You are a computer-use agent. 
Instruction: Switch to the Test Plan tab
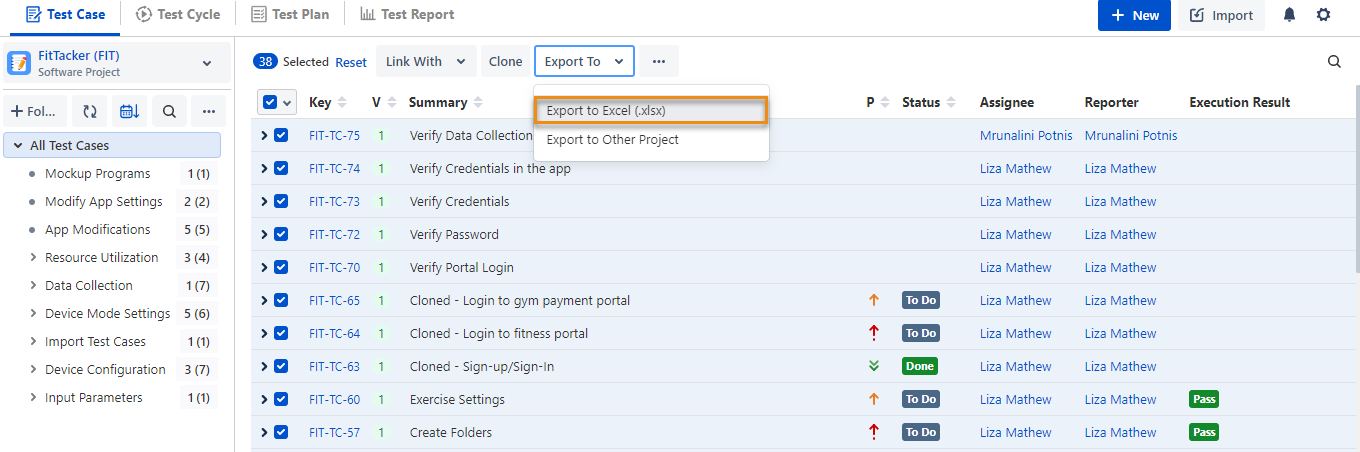click(x=292, y=14)
